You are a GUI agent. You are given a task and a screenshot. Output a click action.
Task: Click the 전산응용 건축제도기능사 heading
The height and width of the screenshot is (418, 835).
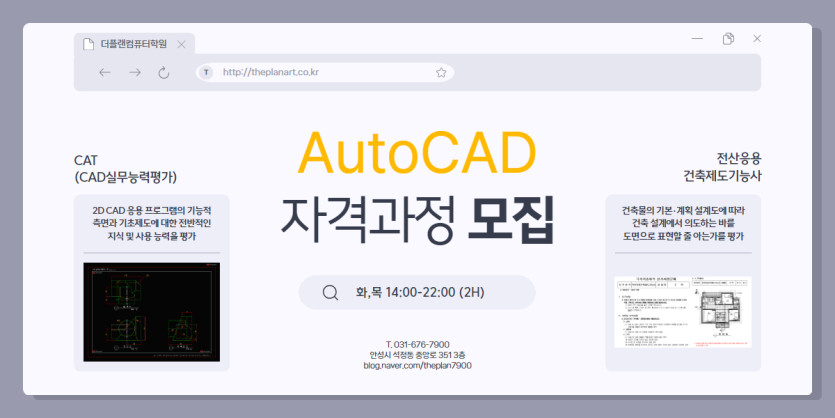point(723,167)
